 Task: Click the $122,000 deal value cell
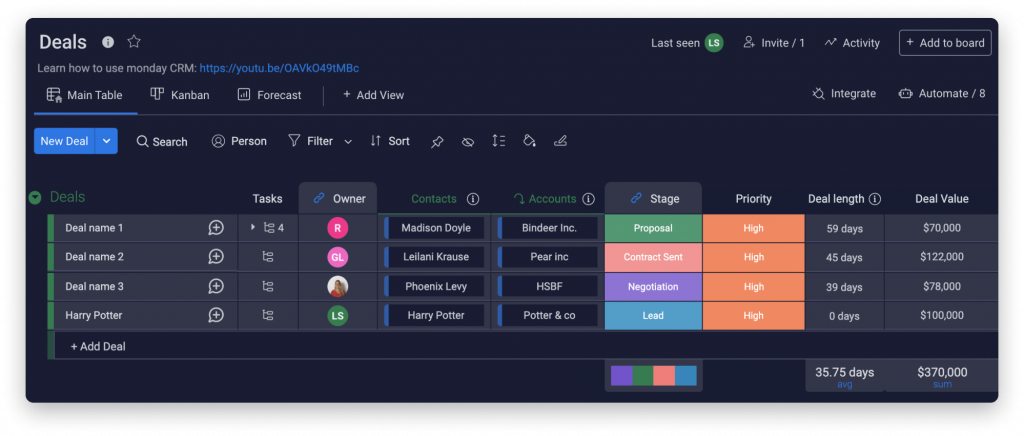942,257
